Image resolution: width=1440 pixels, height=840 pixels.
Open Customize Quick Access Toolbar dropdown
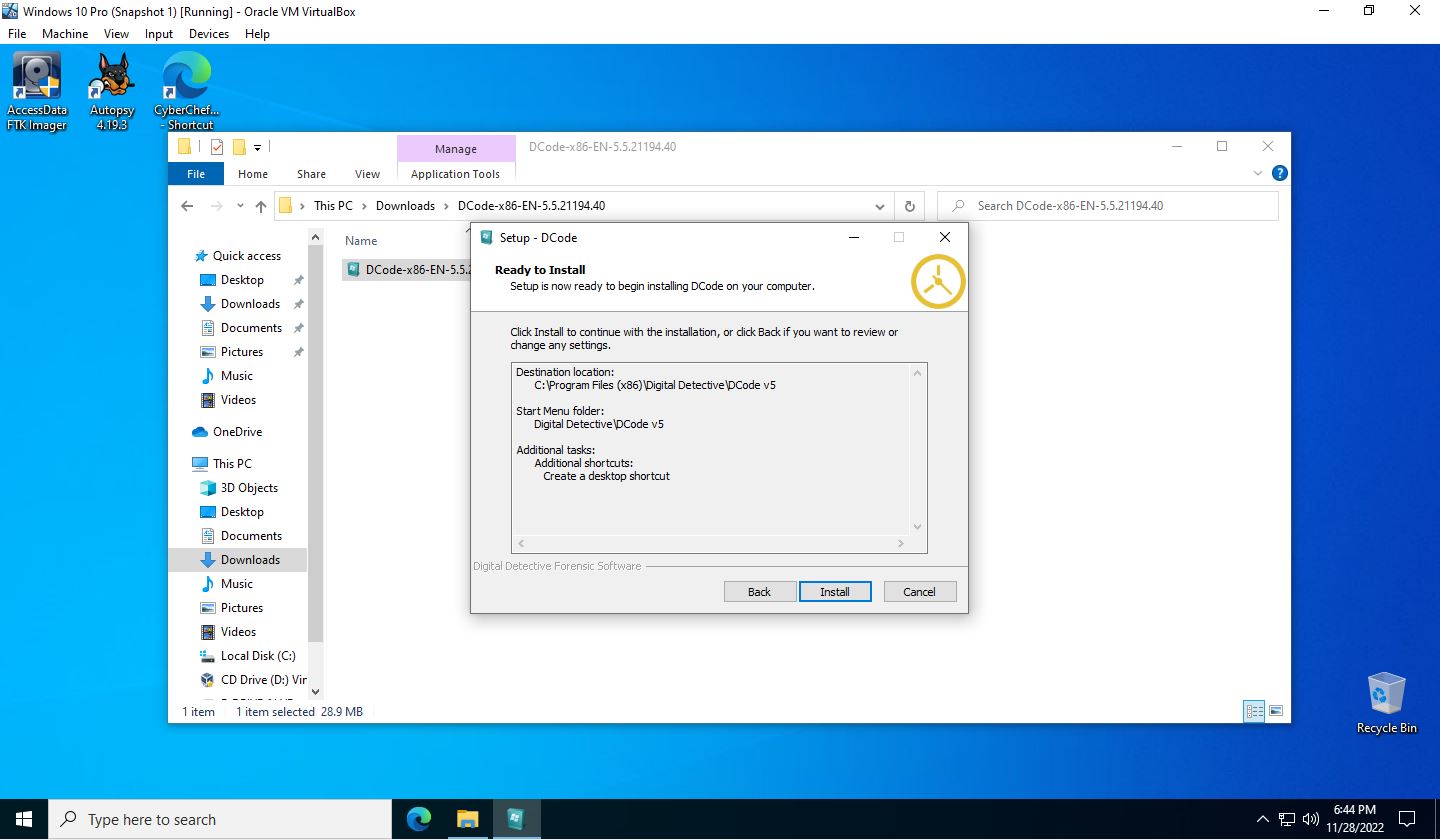pos(257,147)
